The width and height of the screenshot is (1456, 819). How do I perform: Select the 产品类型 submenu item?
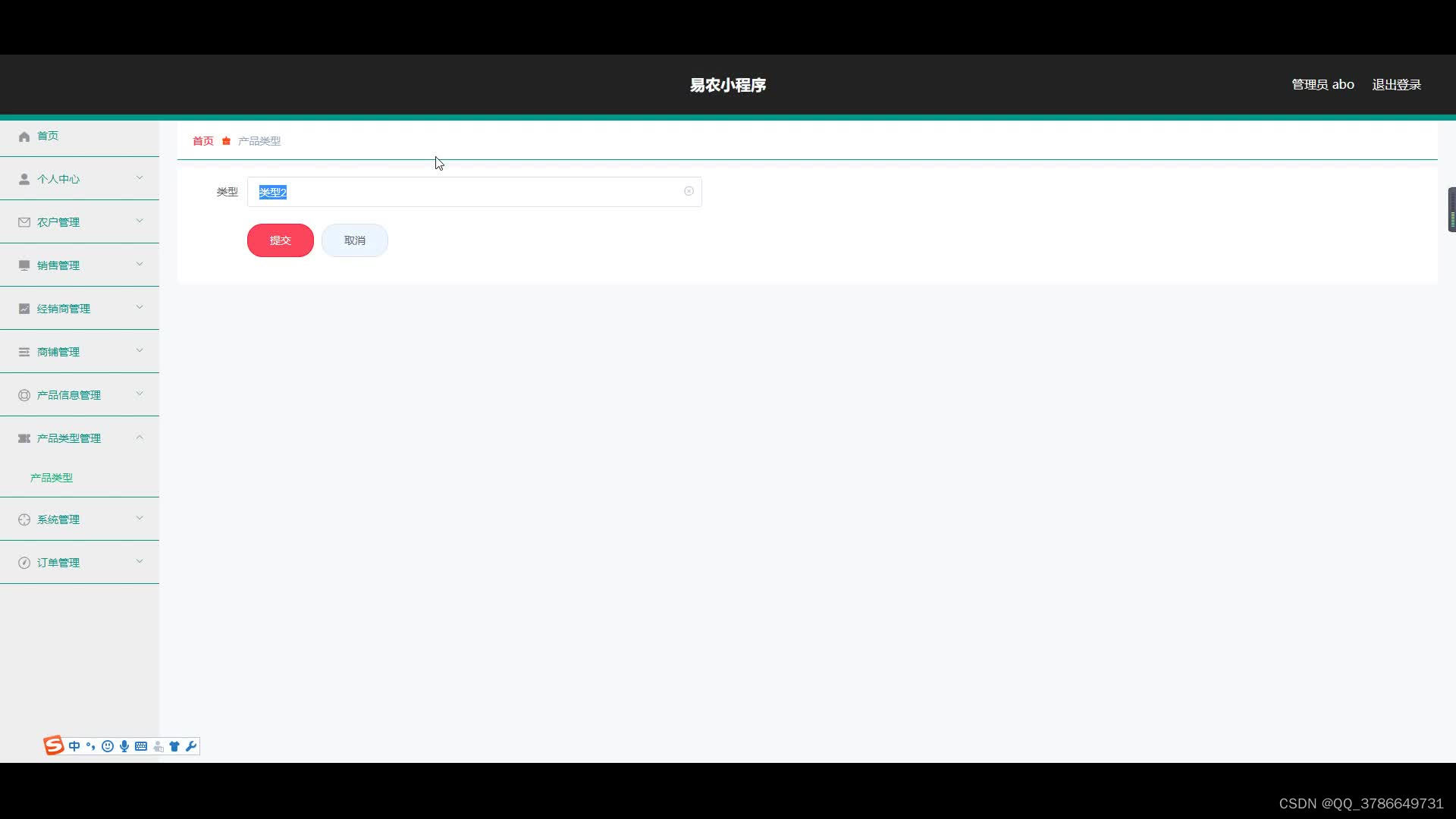coord(52,478)
